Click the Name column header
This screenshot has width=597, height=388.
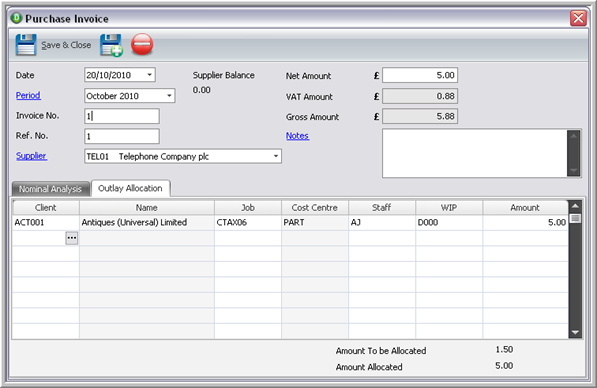click(x=147, y=208)
